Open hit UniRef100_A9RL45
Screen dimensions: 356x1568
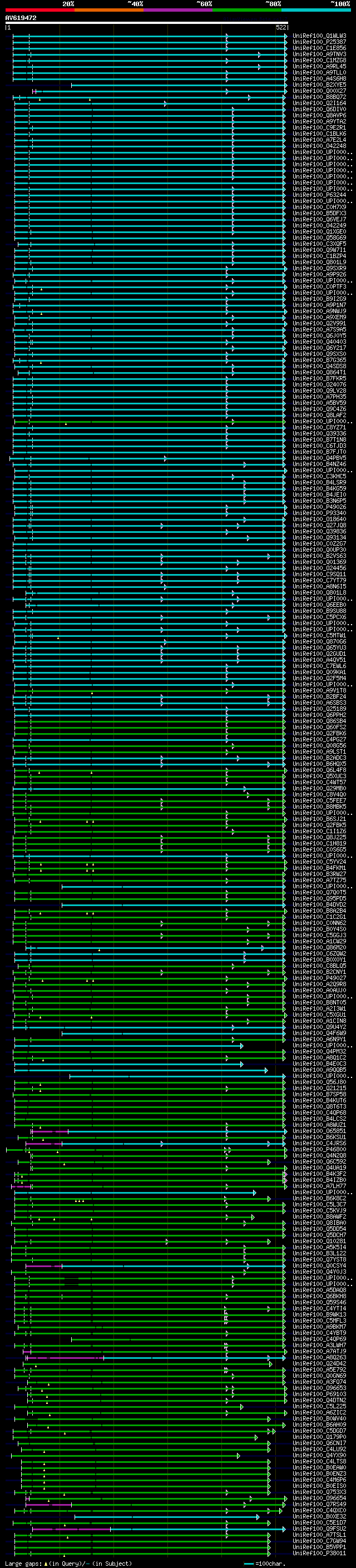point(319,66)
